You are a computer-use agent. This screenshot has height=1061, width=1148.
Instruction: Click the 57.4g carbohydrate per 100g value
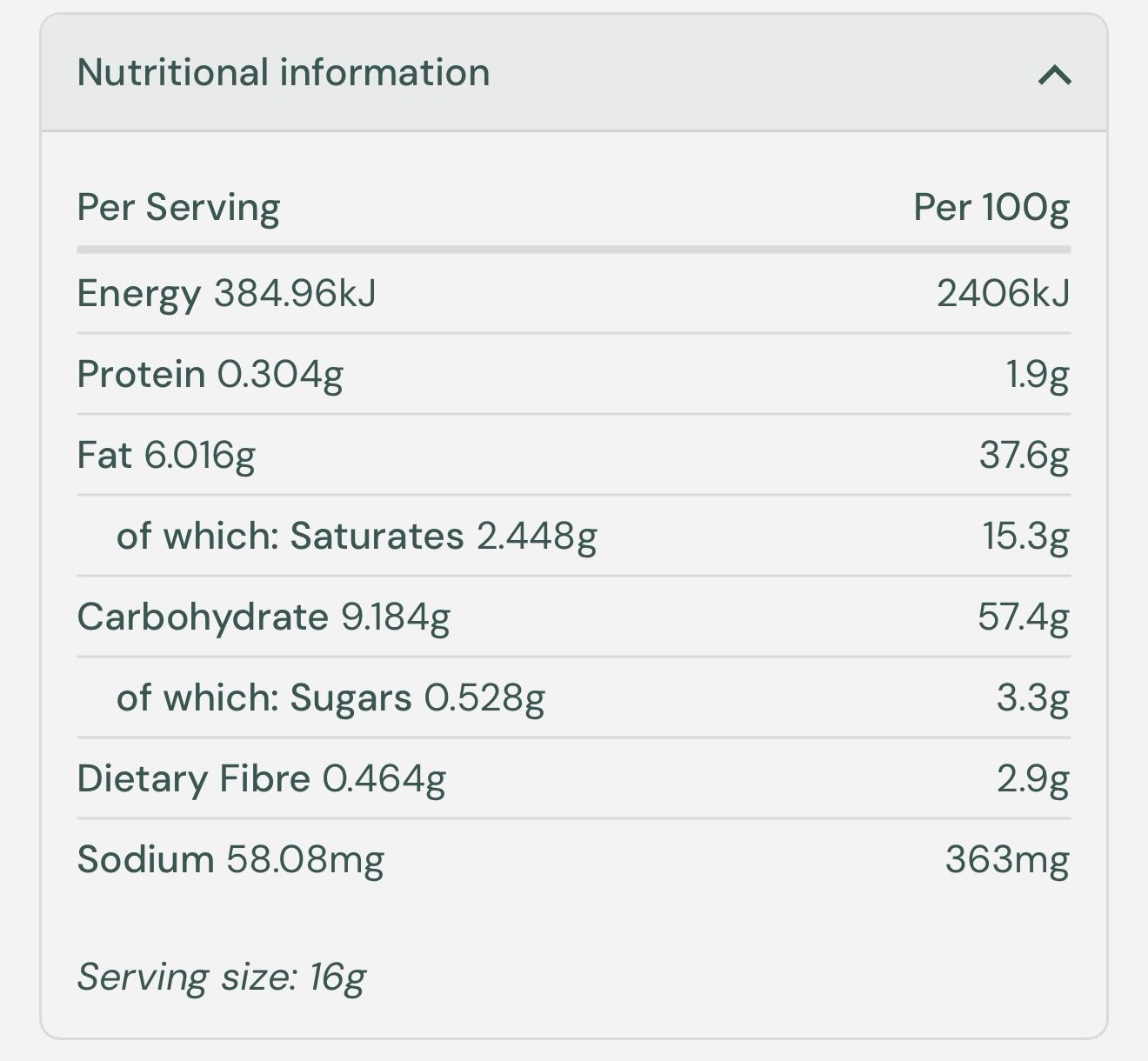tap(1024, 617)
